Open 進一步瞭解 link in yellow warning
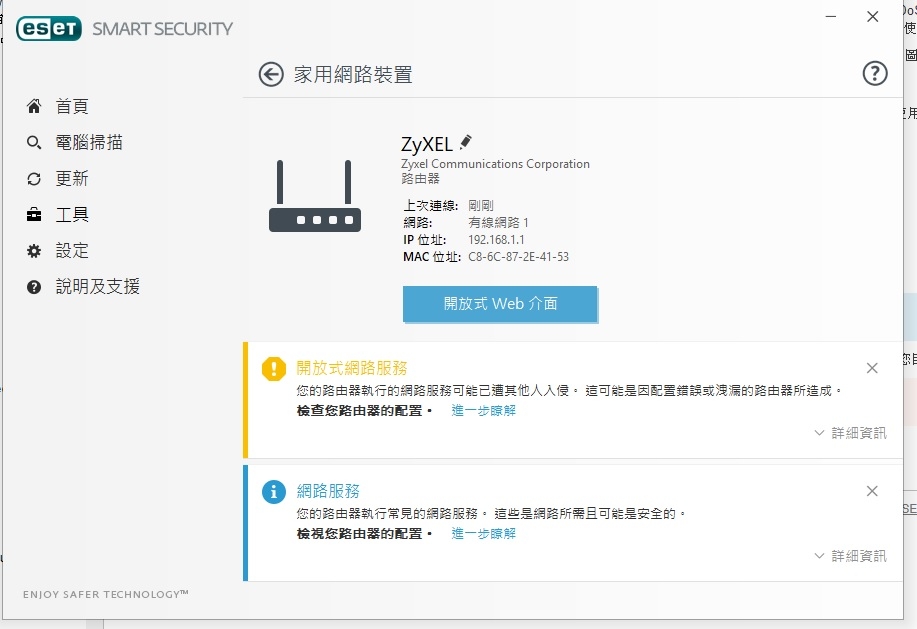Image resolution: width=917 pixels, height=629 pixels. (484, 410)
